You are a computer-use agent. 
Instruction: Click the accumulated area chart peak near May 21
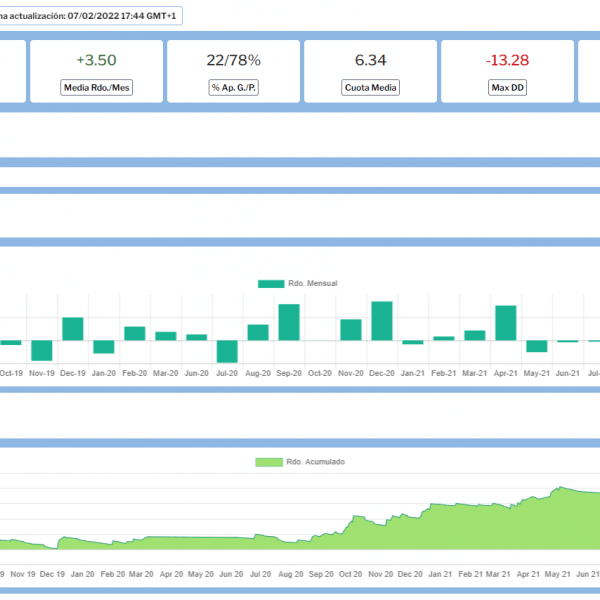[x=560, y=487]
